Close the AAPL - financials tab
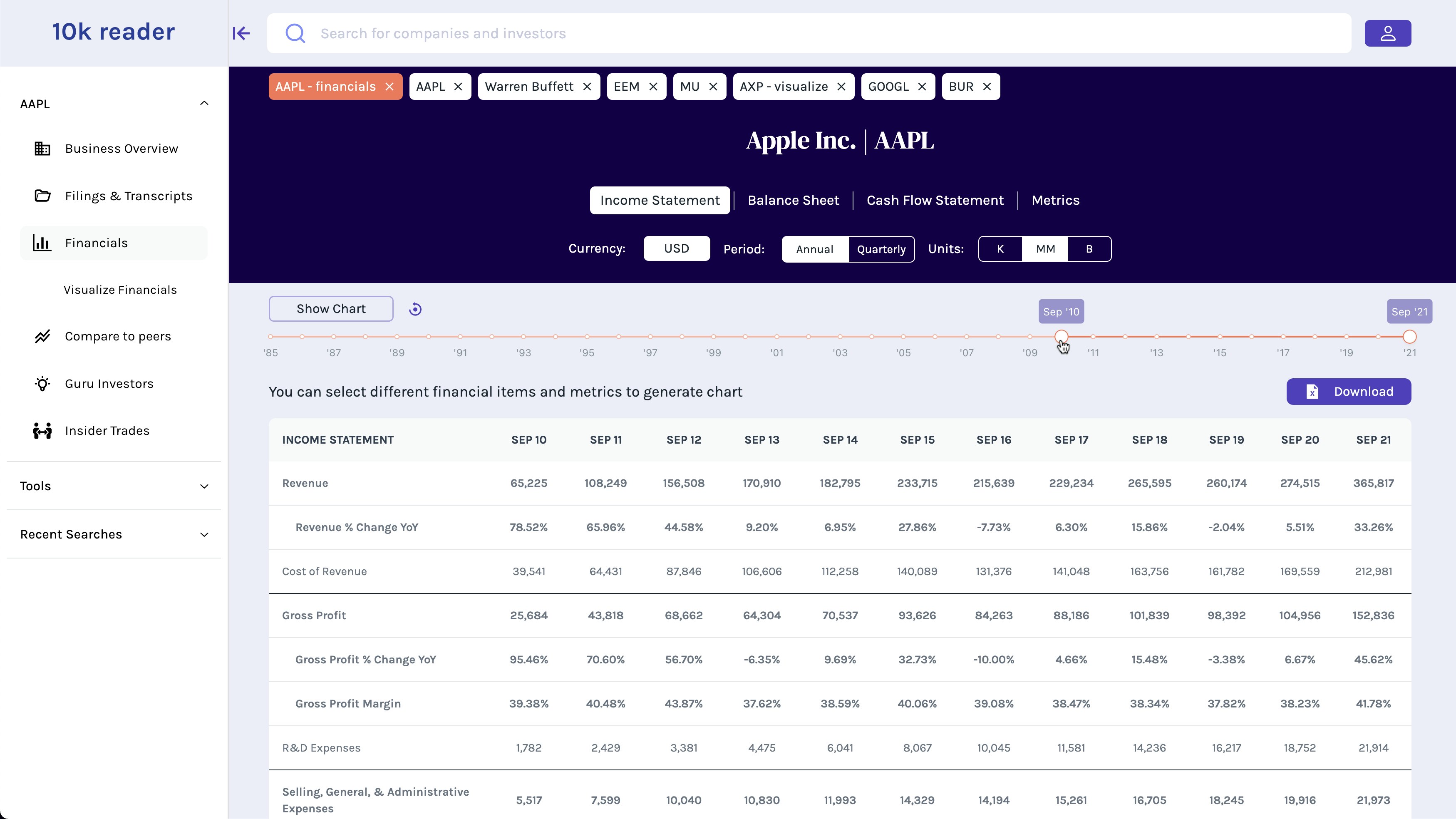The image size is (1456, 819). (389, 87)
